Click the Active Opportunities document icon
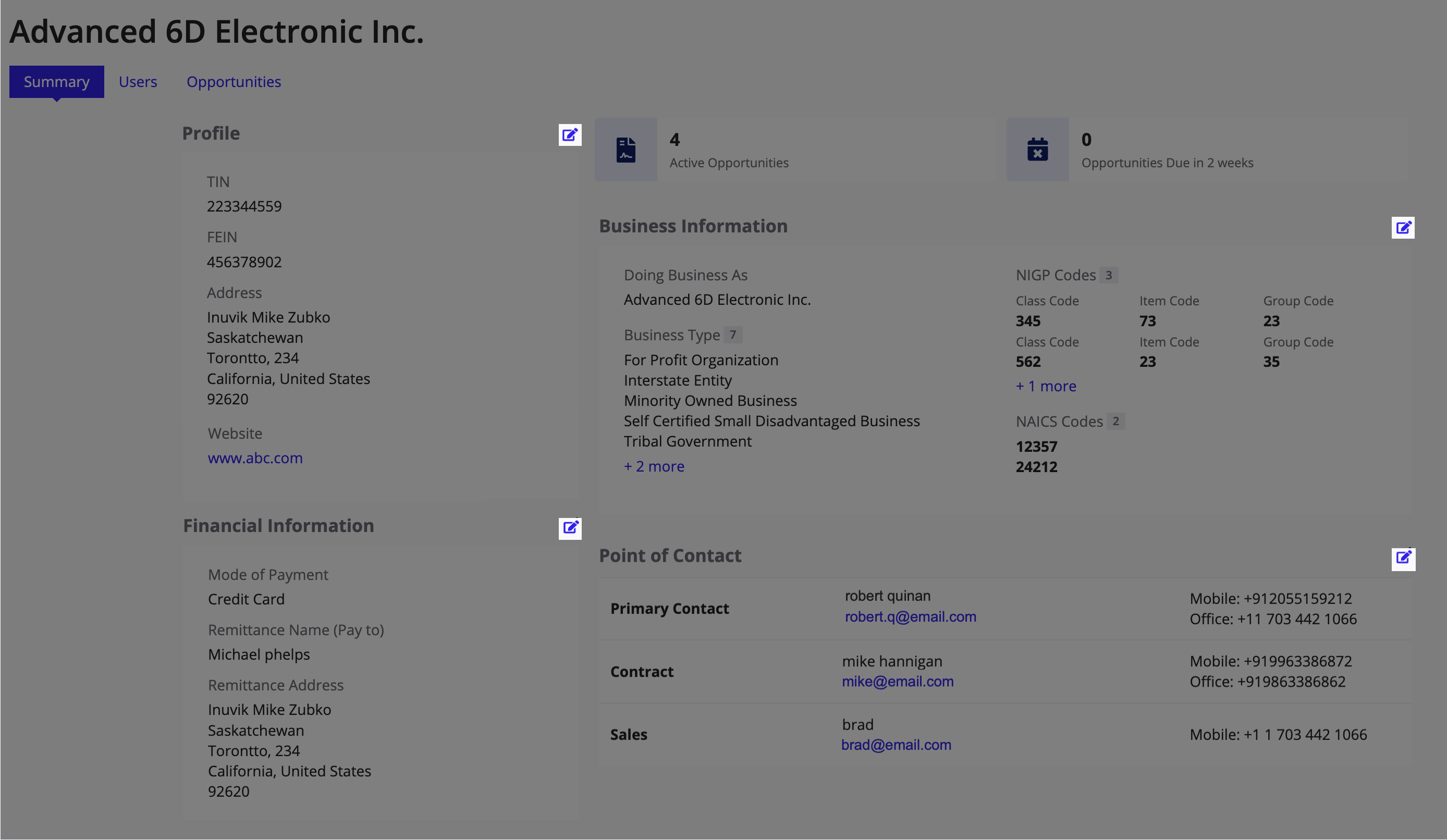 tap(626, 149)
